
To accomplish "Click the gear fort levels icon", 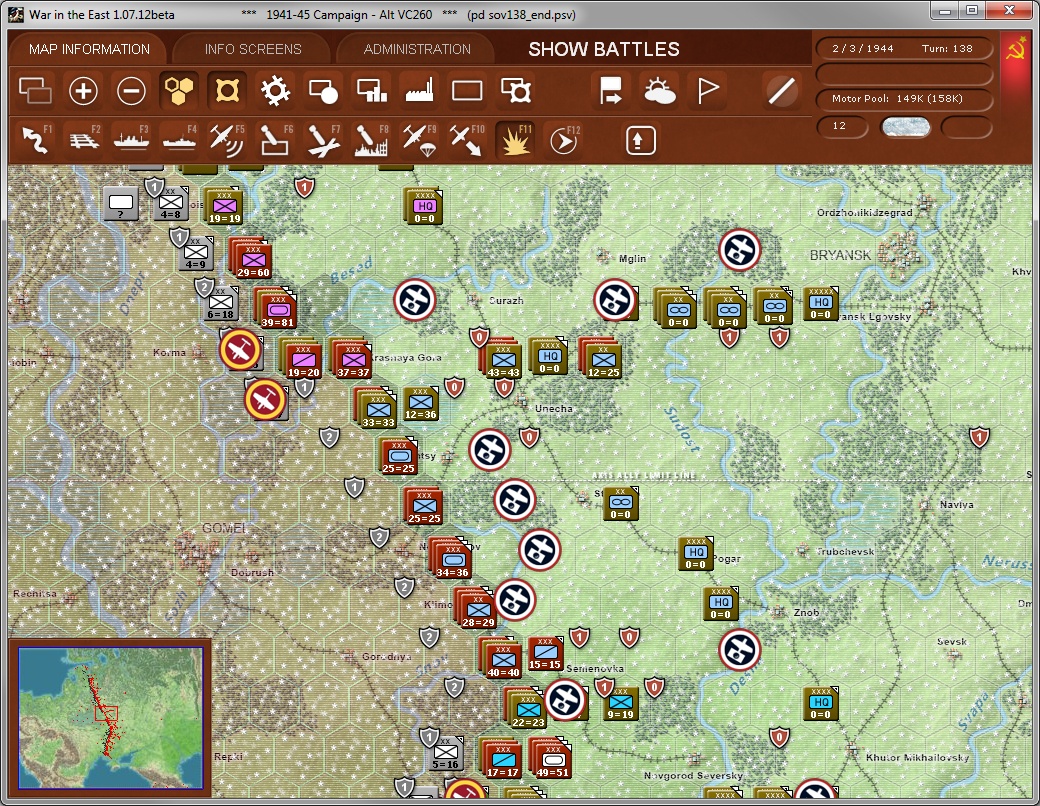I will coord(275,91).
